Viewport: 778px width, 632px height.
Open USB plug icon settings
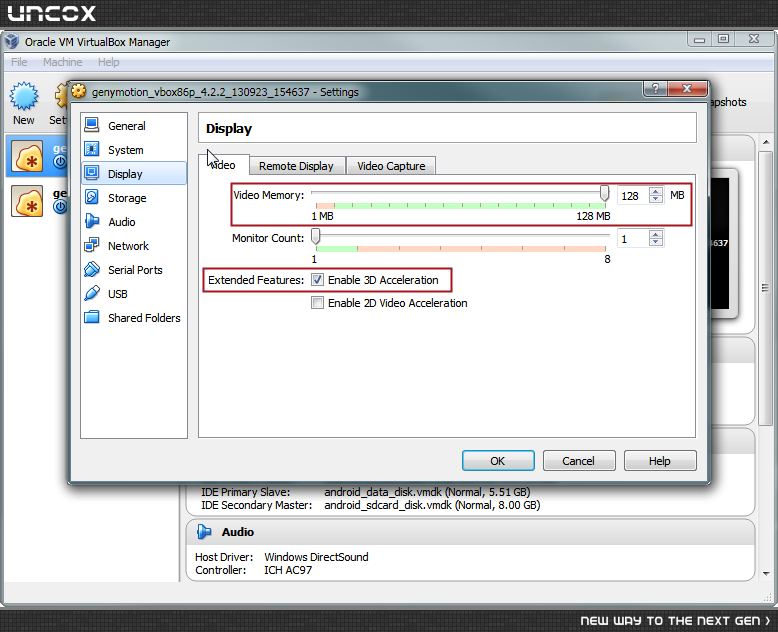pyautogui.click(x=92, y=293)
